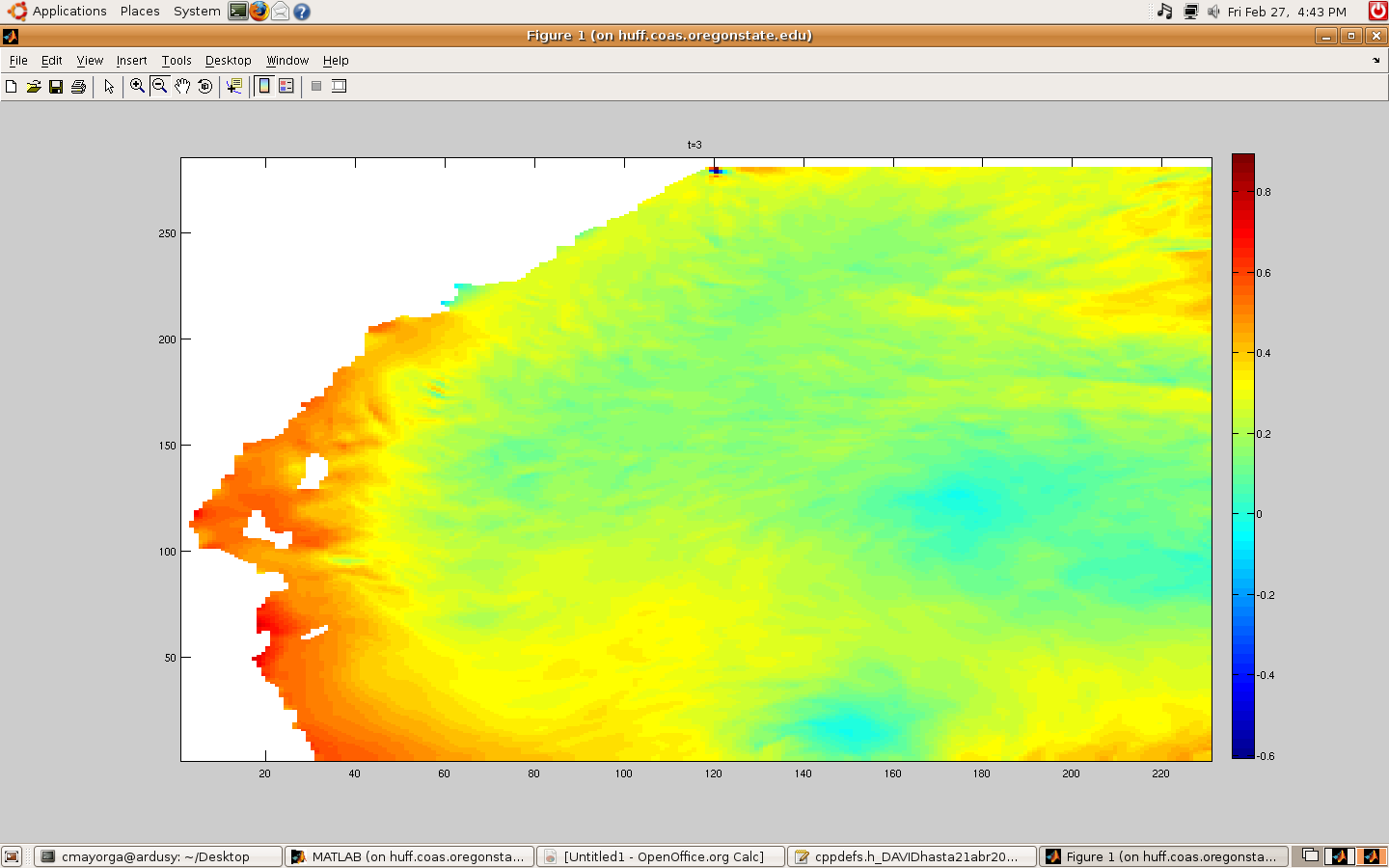The width and height of the screenshot is (1389, 868).
Task: Click the dock figure arrow at menu bar right
Action: (1376, 61)
